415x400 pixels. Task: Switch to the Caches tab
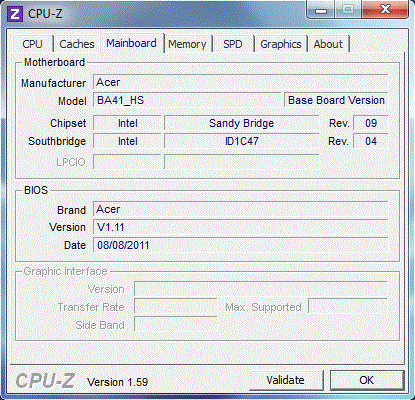click(x=77, y=44)
